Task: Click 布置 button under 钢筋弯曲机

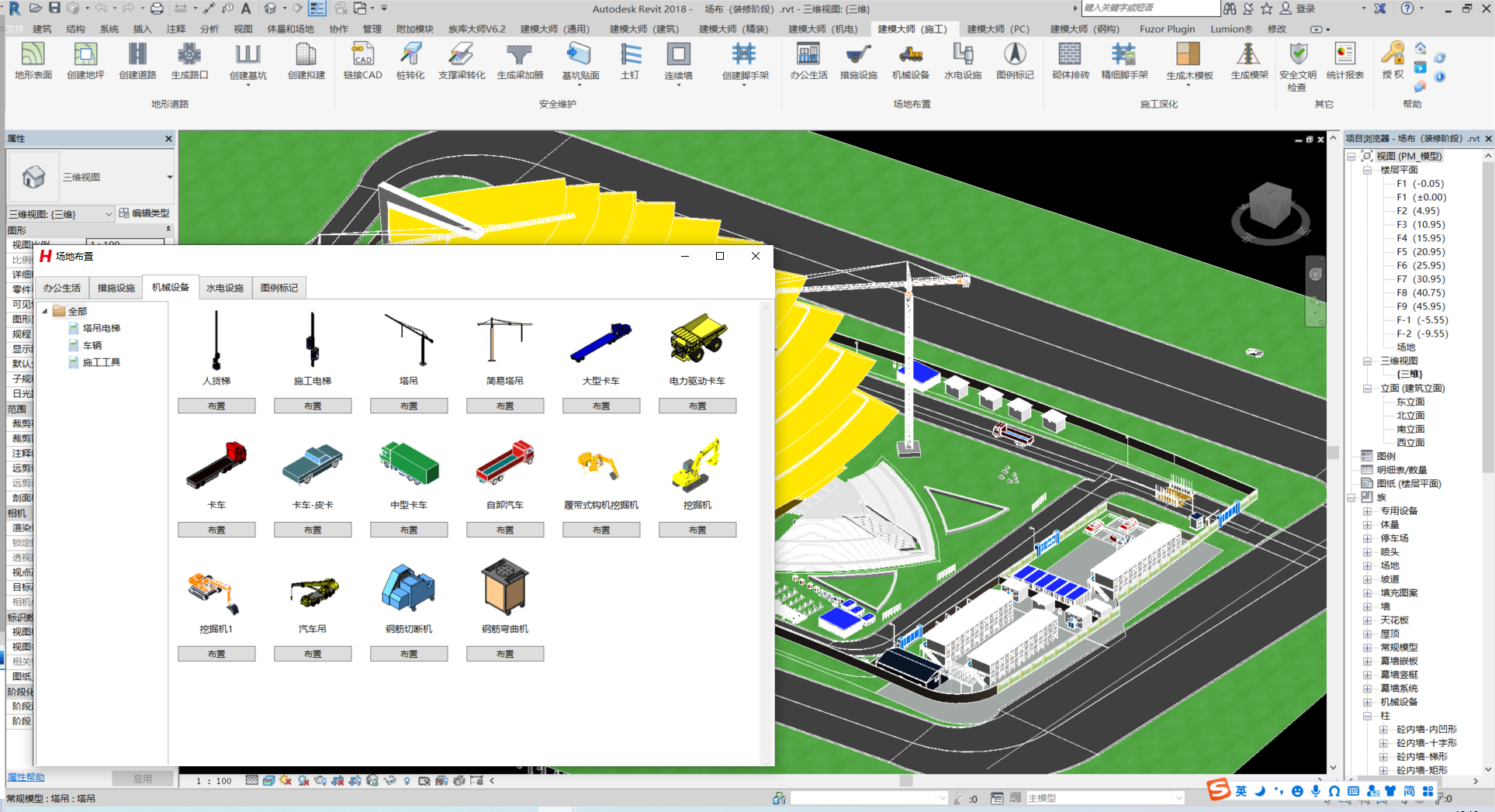Action: tap(505, 654)
